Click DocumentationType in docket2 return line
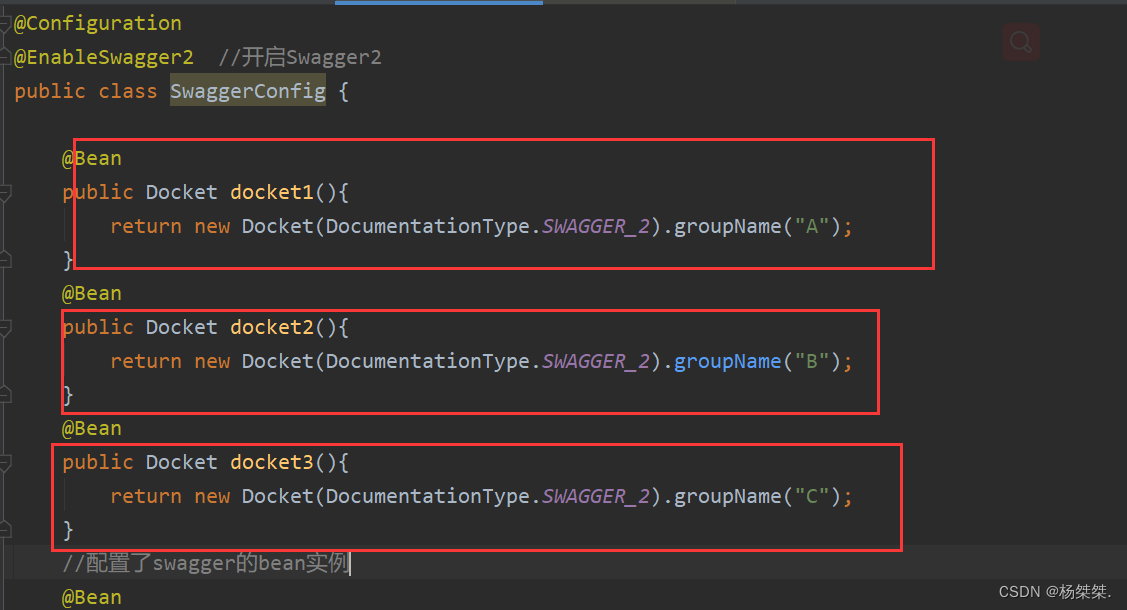Viewport: 1127px width, 610px height. 428,361
